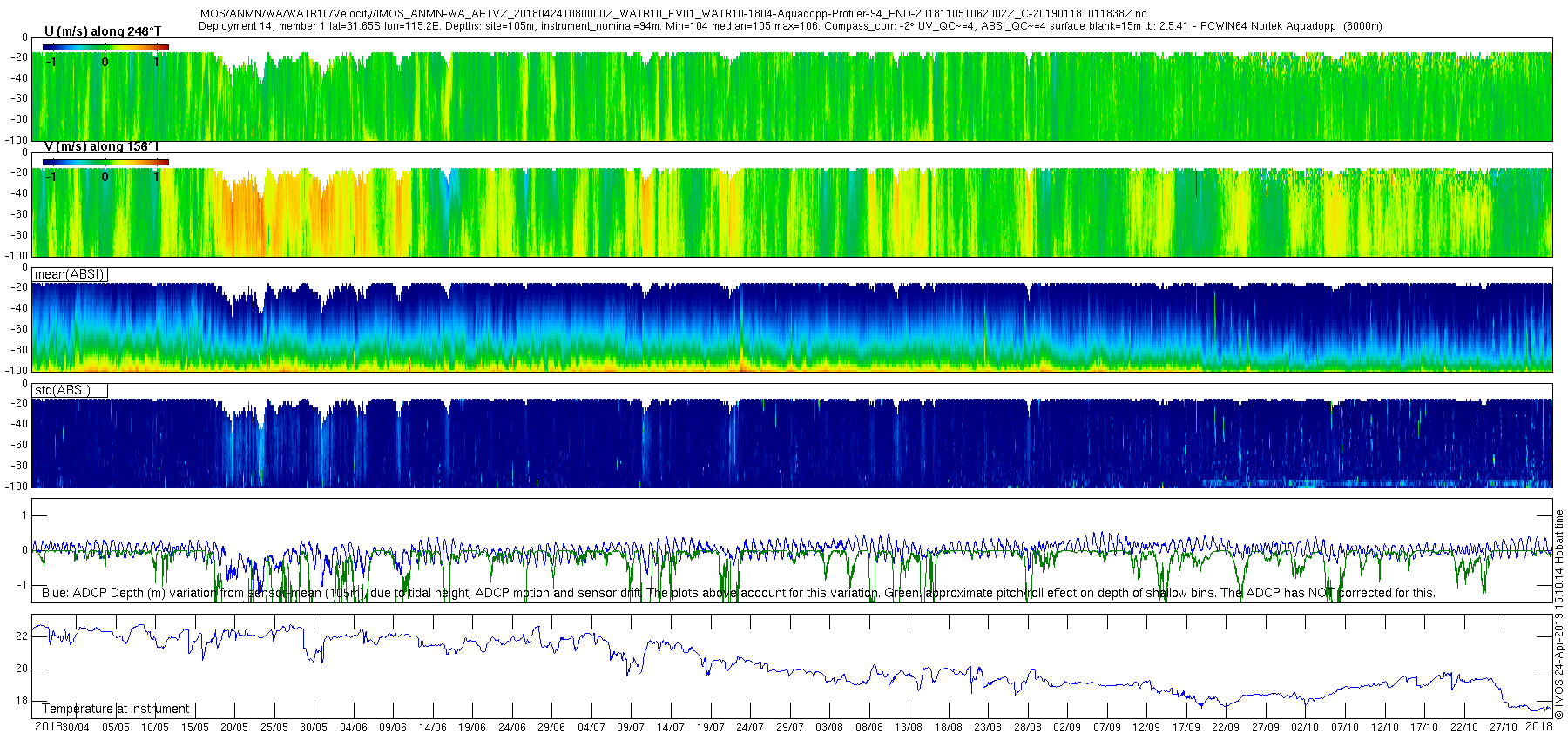This screenshot has width=1568, height=740.
Task: Click the 22/10 date tick label
Action: click(x=1464, y=728)
